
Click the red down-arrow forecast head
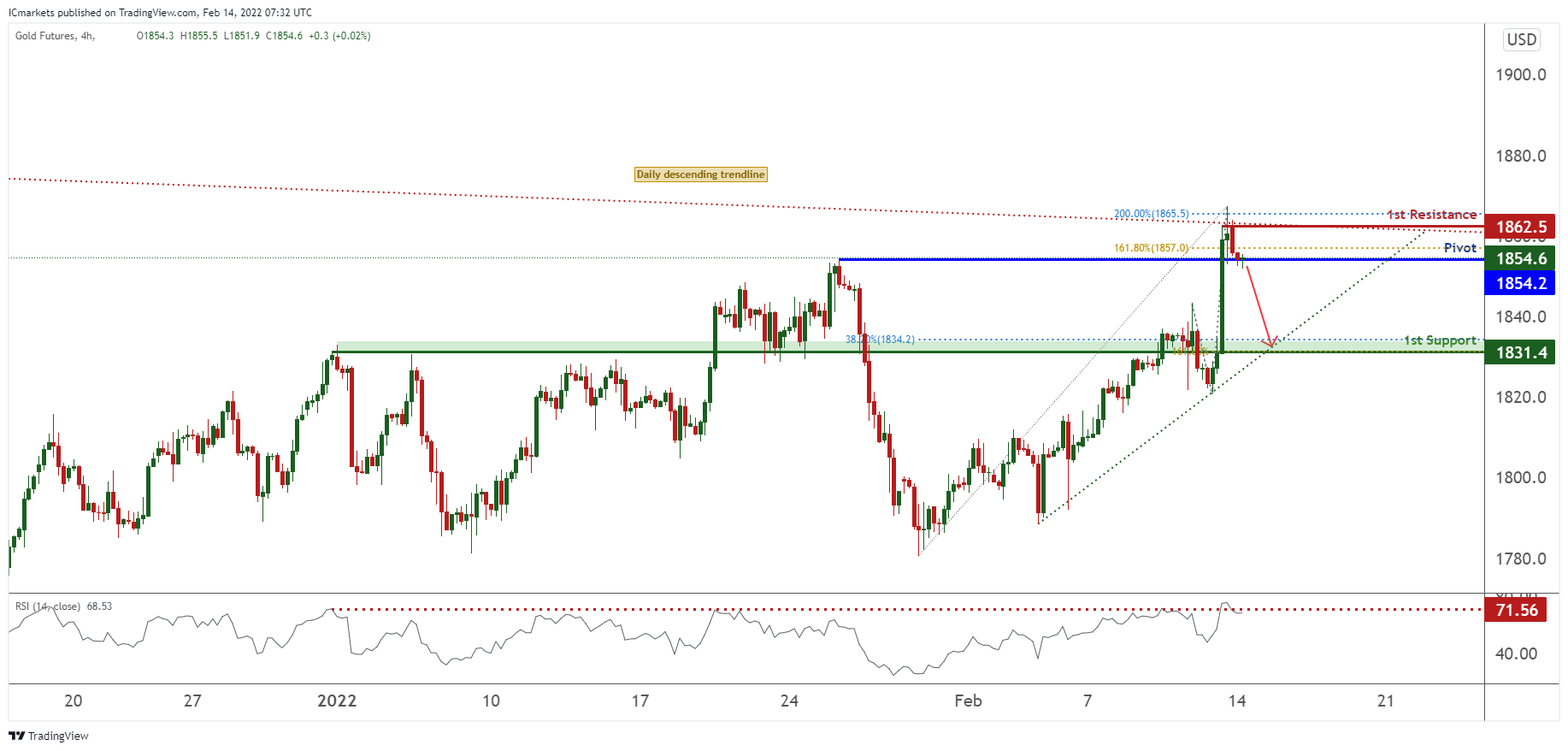[1271, 342]
